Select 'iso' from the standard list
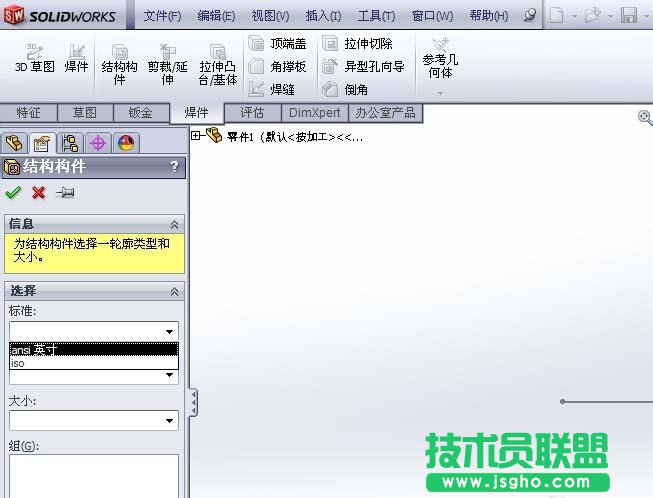 pos(94,363)
